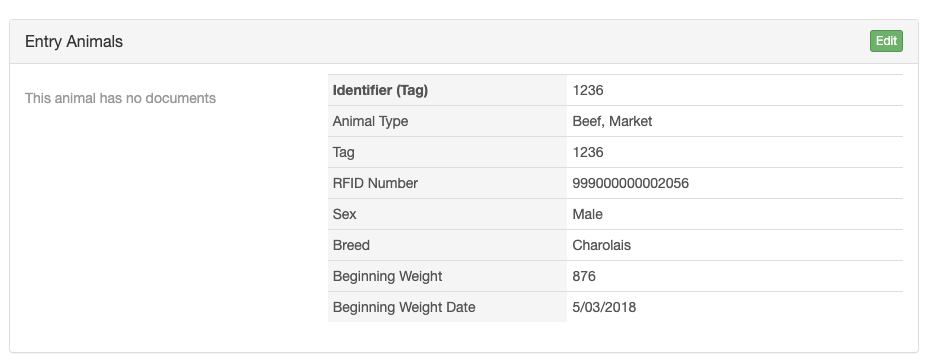The image size is (928, 361).
Task: Select the Sex row label
Action: pyautogui.click(x=344, y=214)
